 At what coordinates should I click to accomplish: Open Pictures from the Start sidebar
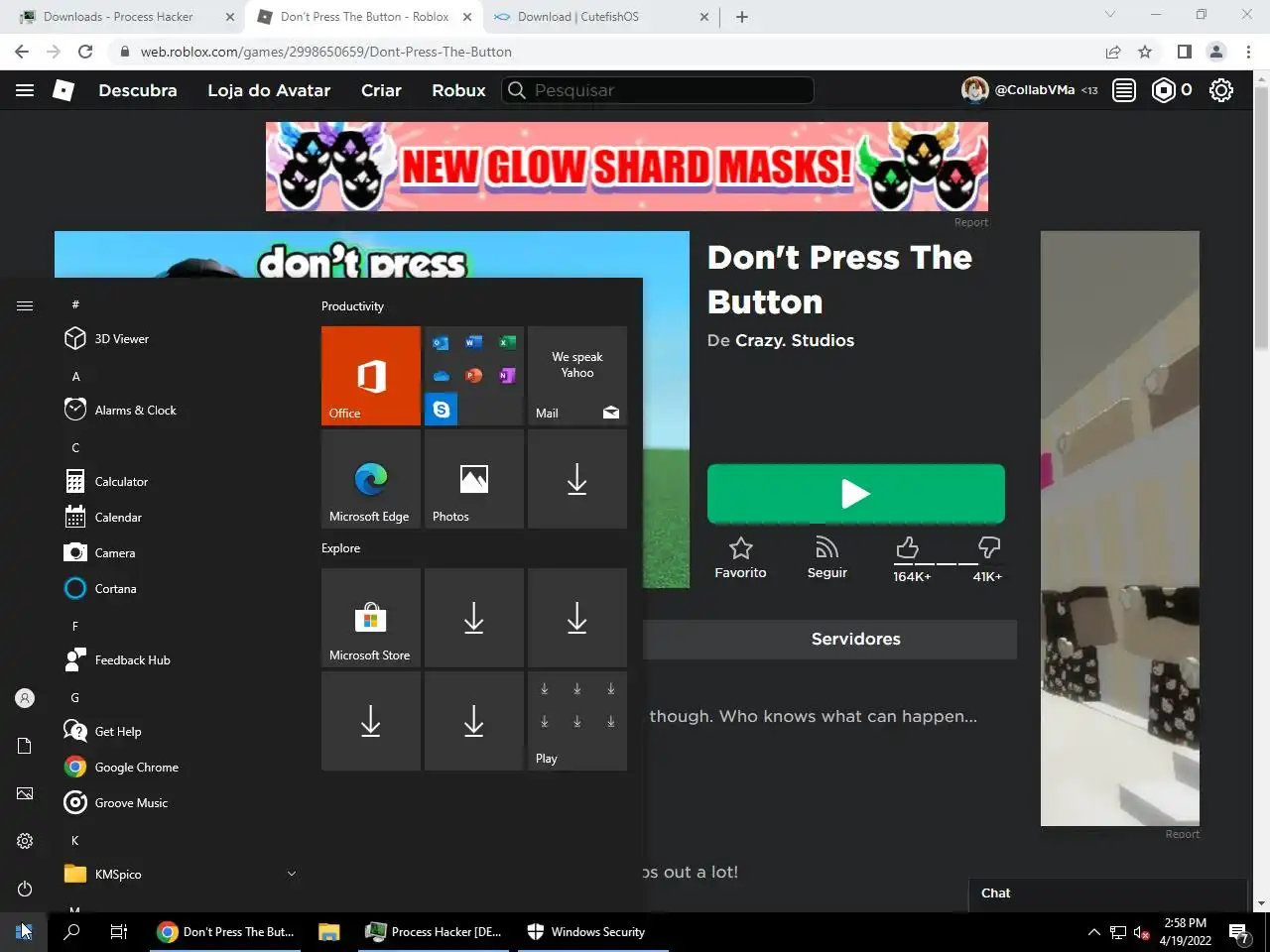click(x=25, y=793)
